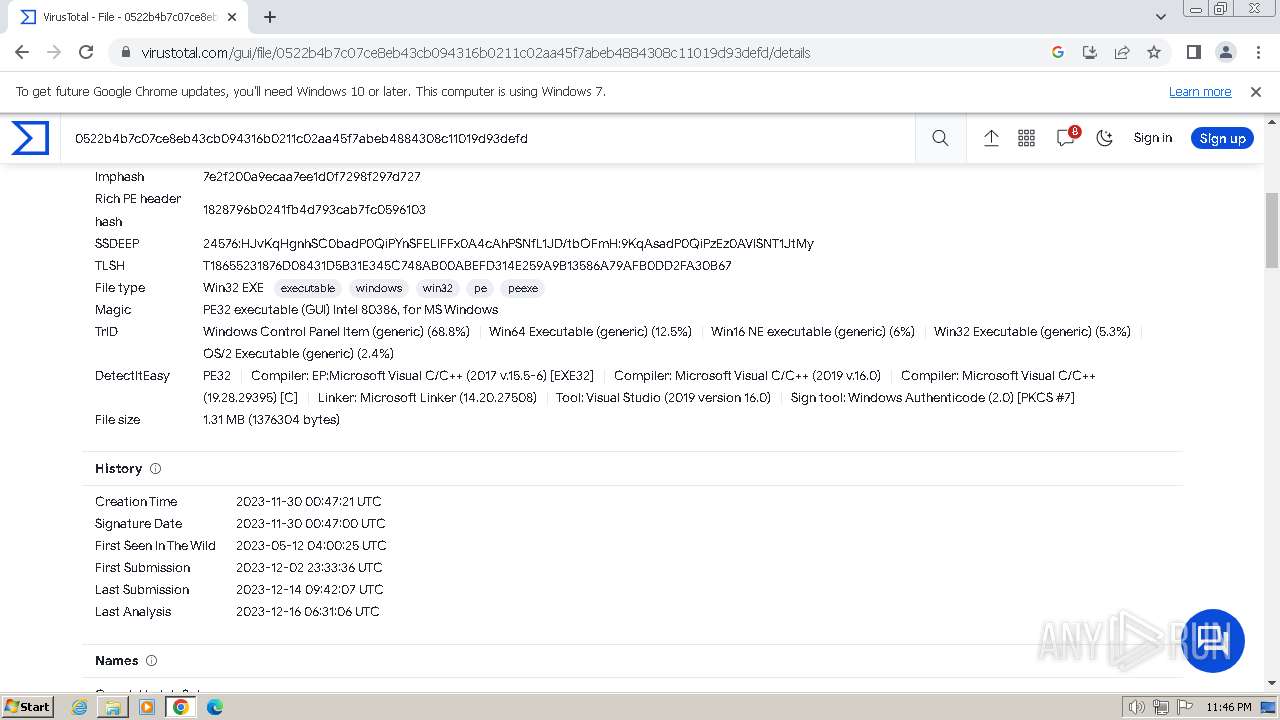This screenshot has width=1280, height=720.
Task: Reload the page
Action: click(x=86, y=52)
